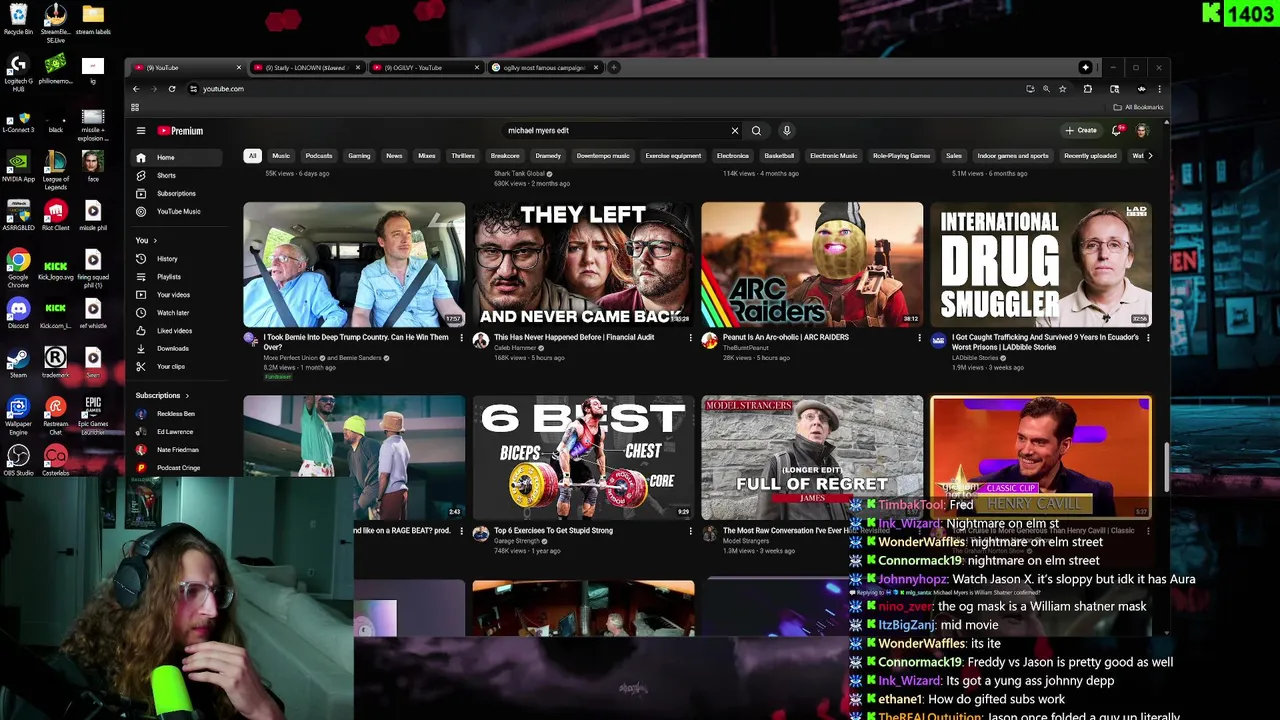Screen dimensions: 1280x720
Task: Open video title Top 6 Exercises To Get Stupid Strong
Action: pos(553,531)
